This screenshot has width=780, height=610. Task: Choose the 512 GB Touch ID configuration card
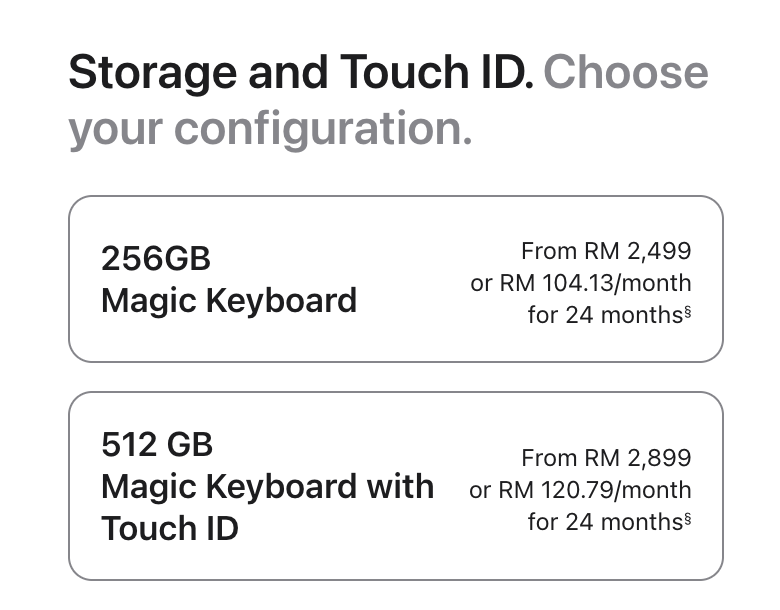[395, 485]
